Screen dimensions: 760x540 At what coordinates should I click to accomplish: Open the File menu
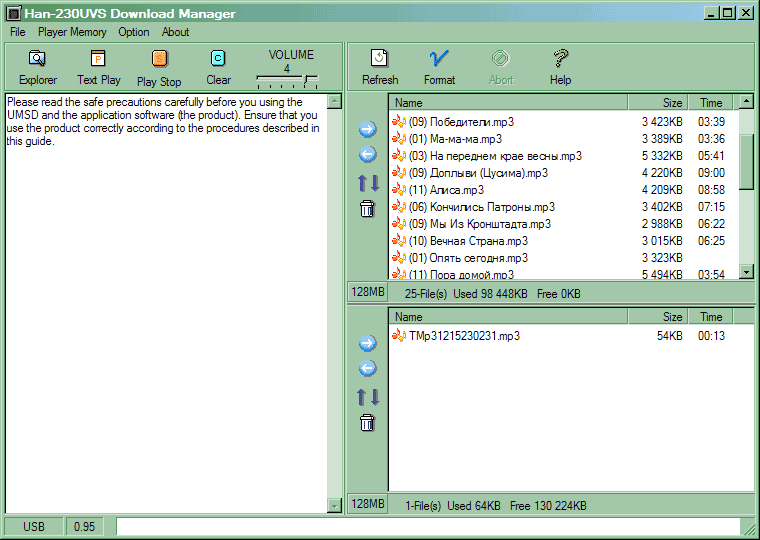(18, 32)
